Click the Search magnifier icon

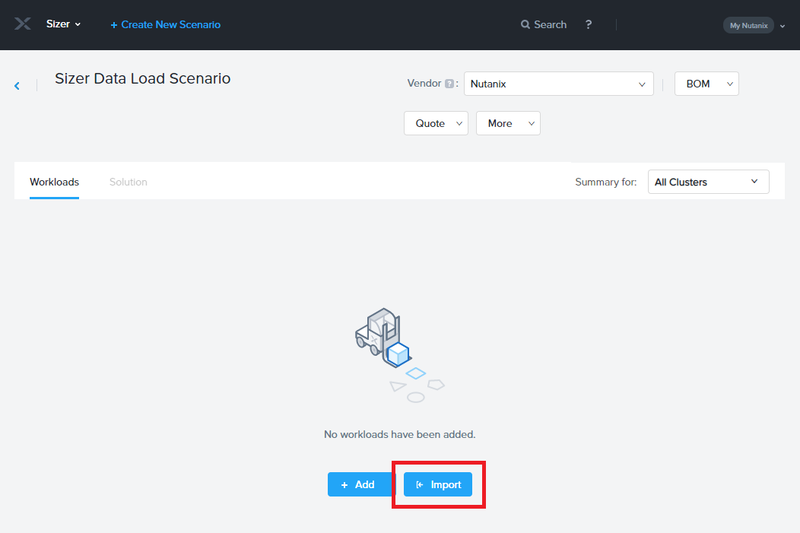[525, 24]
